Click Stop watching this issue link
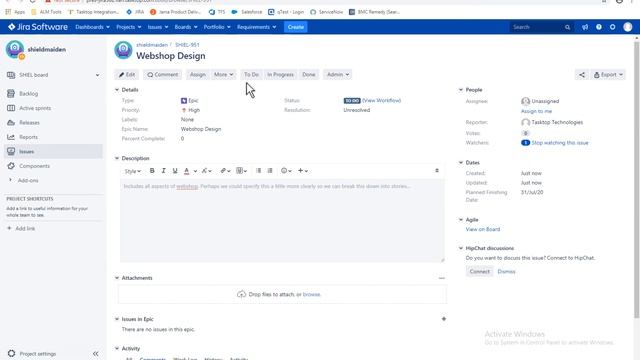 pyautogui.click(x=560, y=143)
